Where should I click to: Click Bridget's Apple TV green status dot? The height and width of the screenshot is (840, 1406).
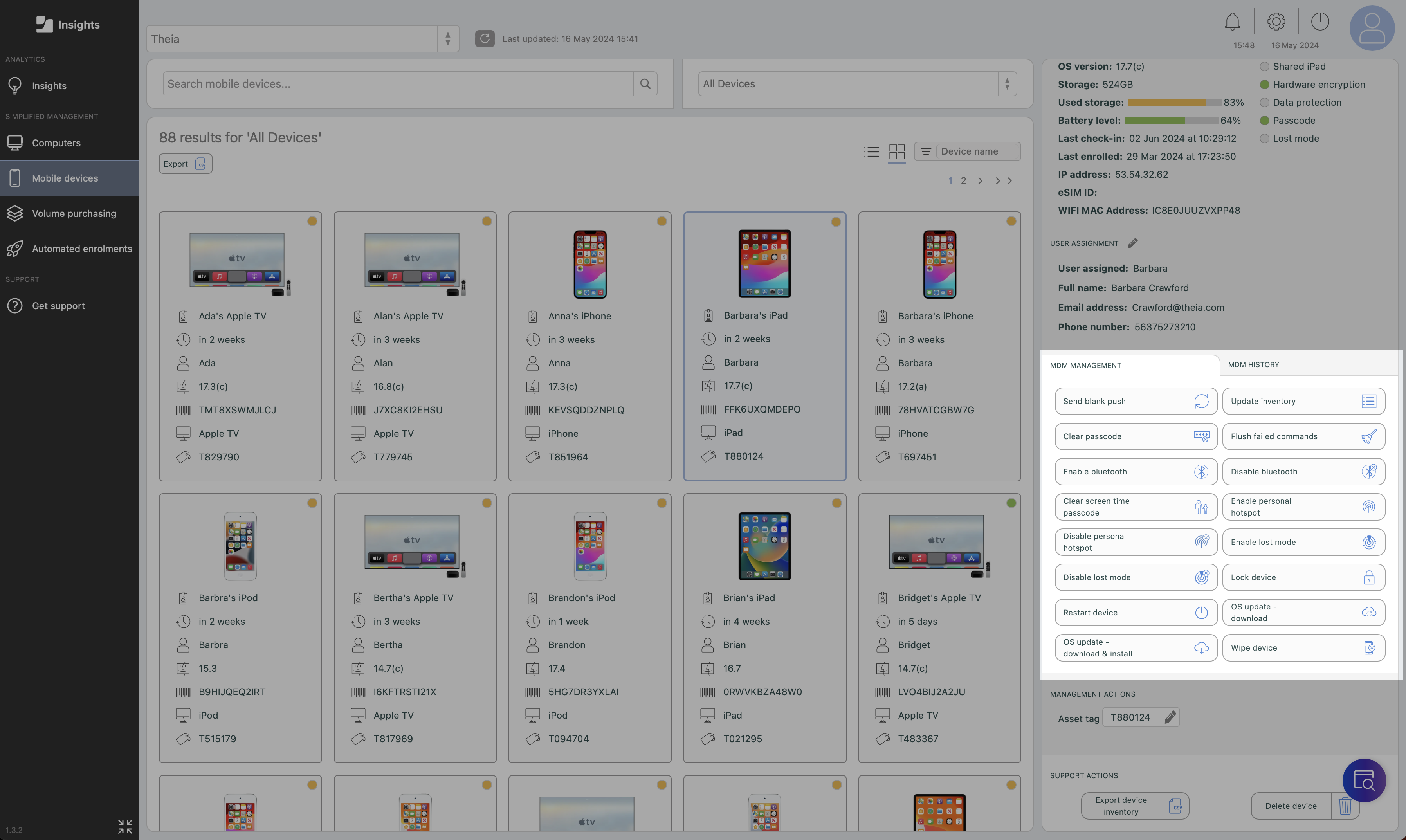pos(1011,503)
